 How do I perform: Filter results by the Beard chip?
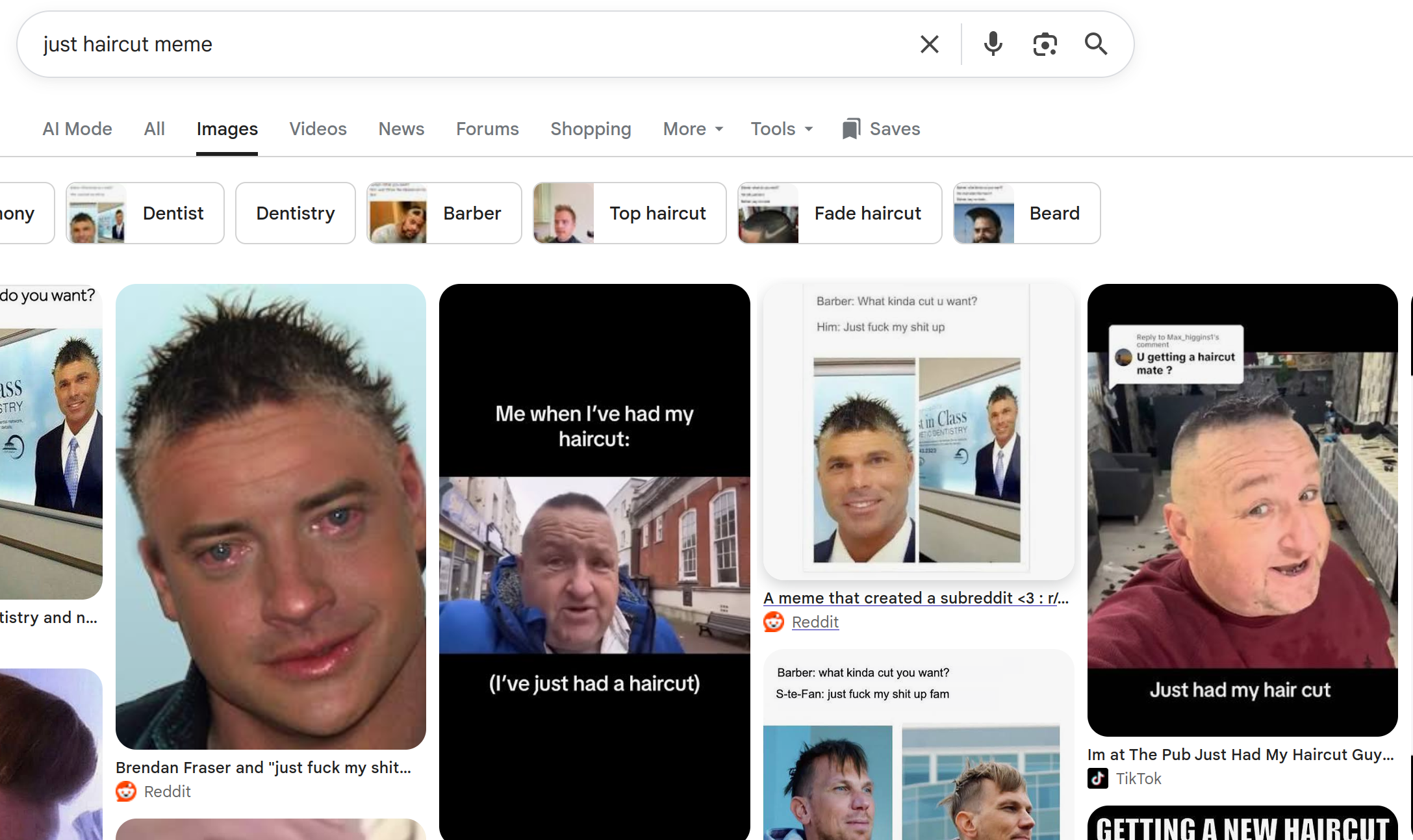[x=1026, y=213]
